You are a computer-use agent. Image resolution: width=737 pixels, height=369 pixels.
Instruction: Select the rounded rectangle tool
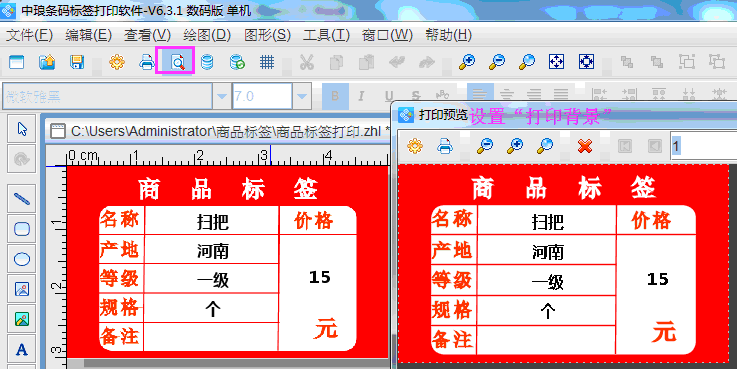tap(22, 229)
